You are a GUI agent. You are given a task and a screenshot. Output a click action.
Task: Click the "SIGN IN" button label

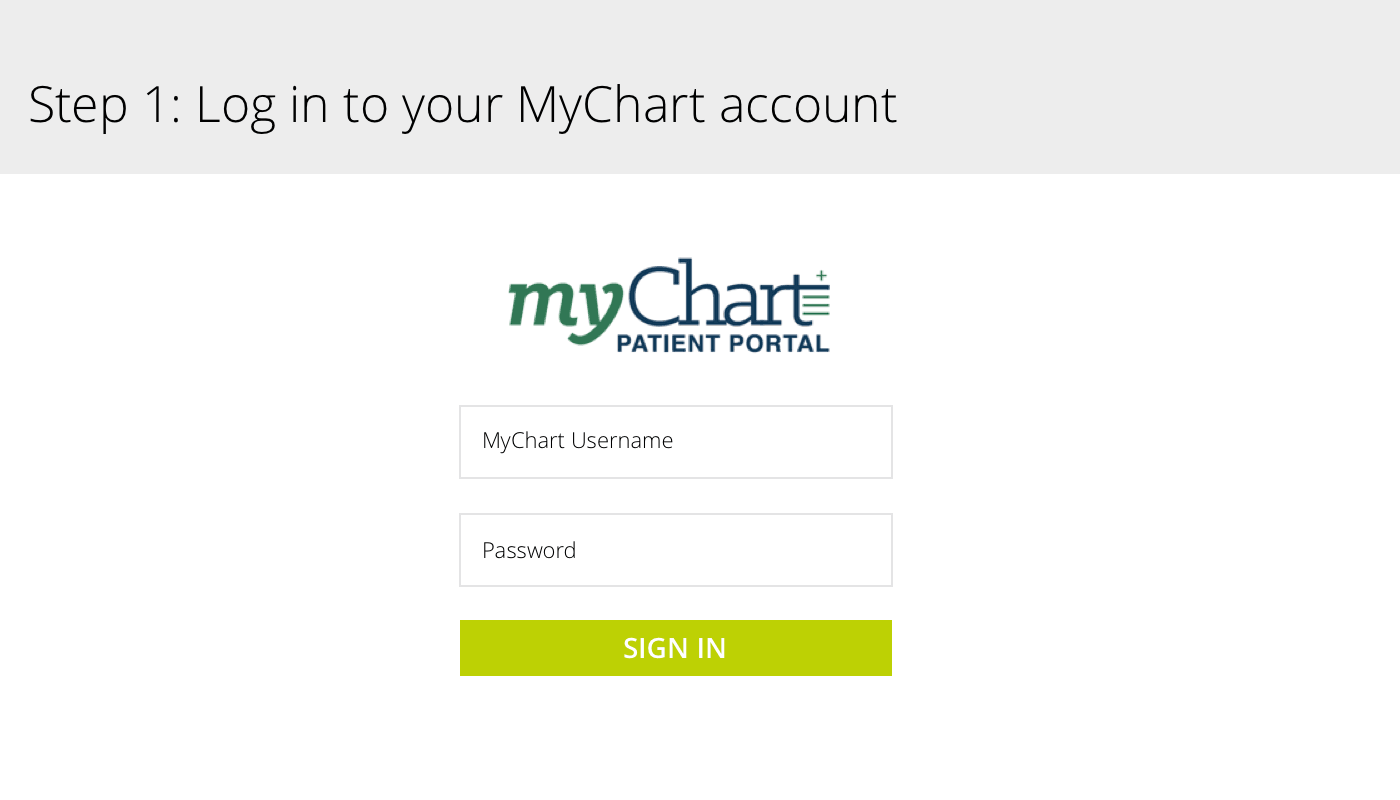pos(675,648)
